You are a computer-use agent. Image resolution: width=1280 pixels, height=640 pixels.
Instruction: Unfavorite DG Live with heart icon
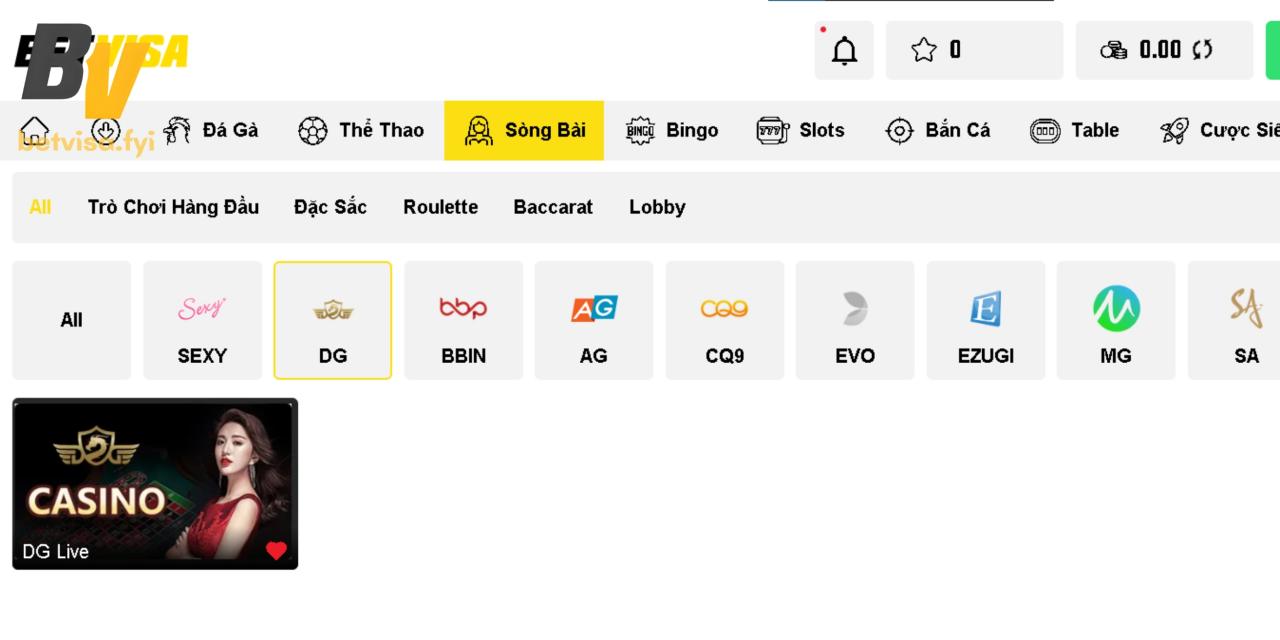276,551
